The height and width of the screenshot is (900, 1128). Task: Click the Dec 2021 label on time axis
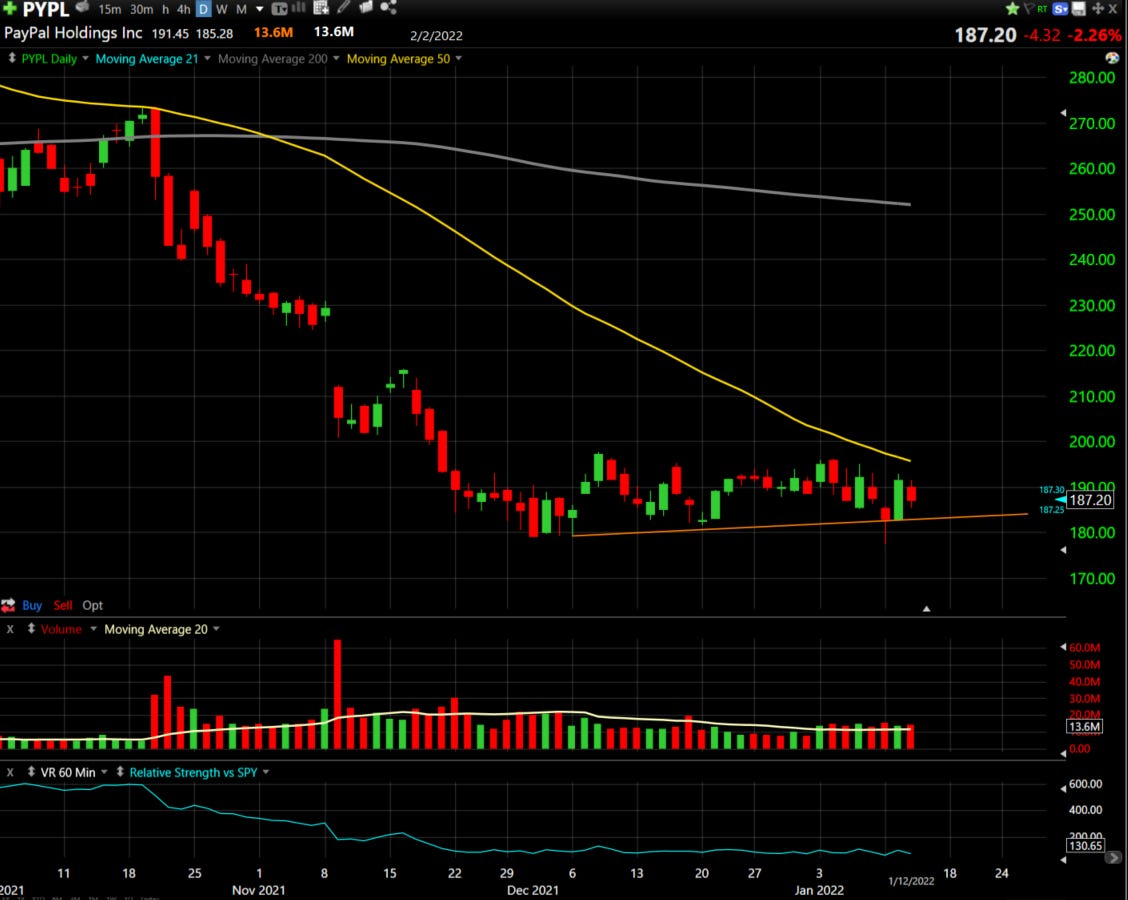click(532, 890)
